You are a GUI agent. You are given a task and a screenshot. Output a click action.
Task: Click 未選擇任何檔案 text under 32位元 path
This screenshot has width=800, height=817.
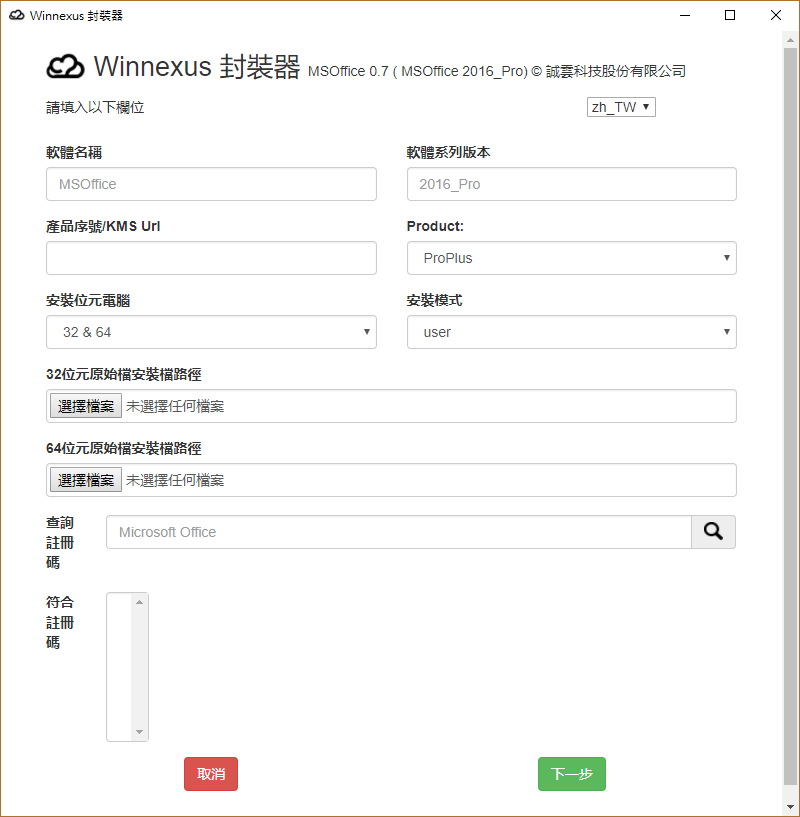point(175,406)
